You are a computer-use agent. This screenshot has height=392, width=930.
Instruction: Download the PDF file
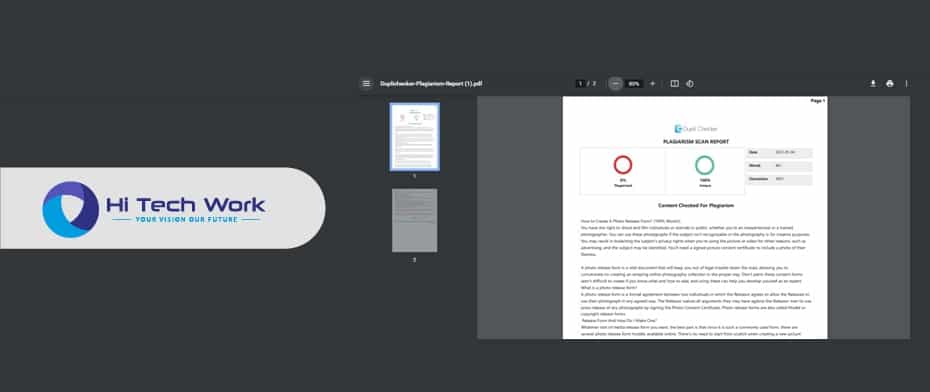[873, 84]
